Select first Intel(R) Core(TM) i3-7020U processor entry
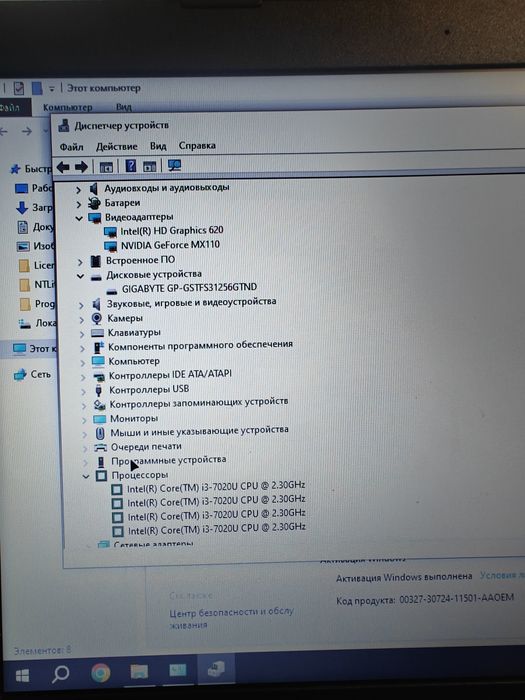Viewport: 525px width, 700px height. [x=216, y=487]
